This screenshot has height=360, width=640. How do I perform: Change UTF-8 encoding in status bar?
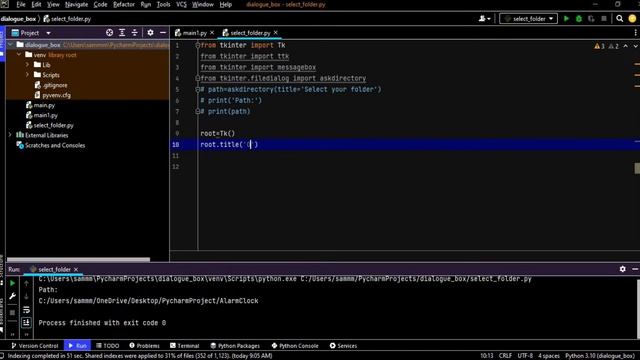[x=525, y=356]
